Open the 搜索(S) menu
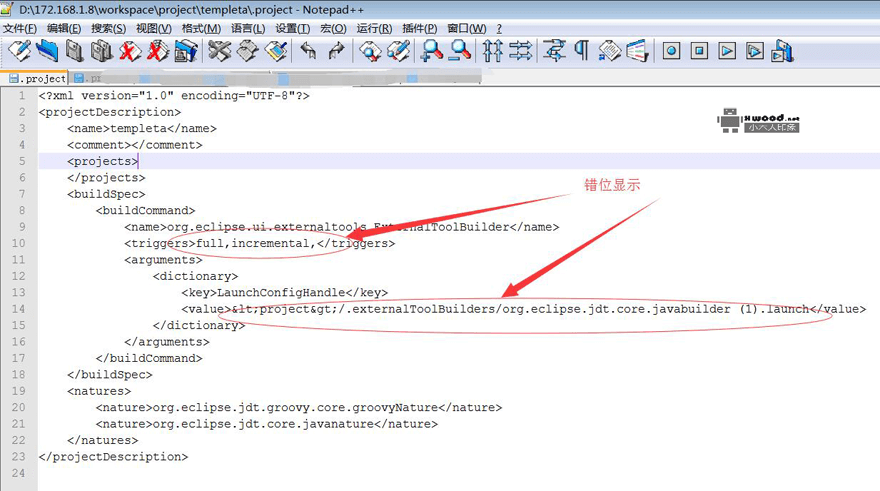Viewport: 880px width, 491px height. pyautogui.click(x=108, y=28)
